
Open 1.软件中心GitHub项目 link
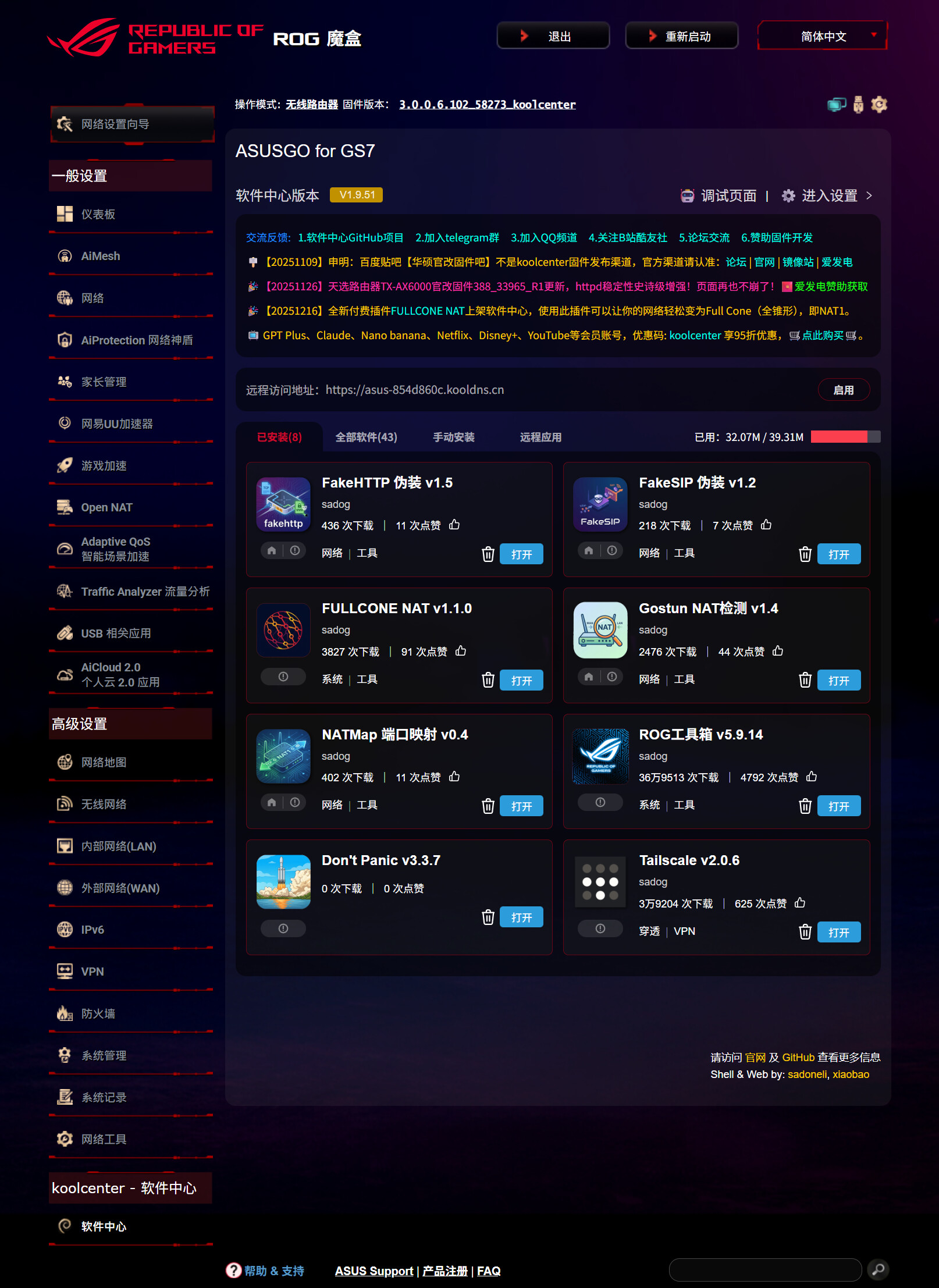(351, 237)
